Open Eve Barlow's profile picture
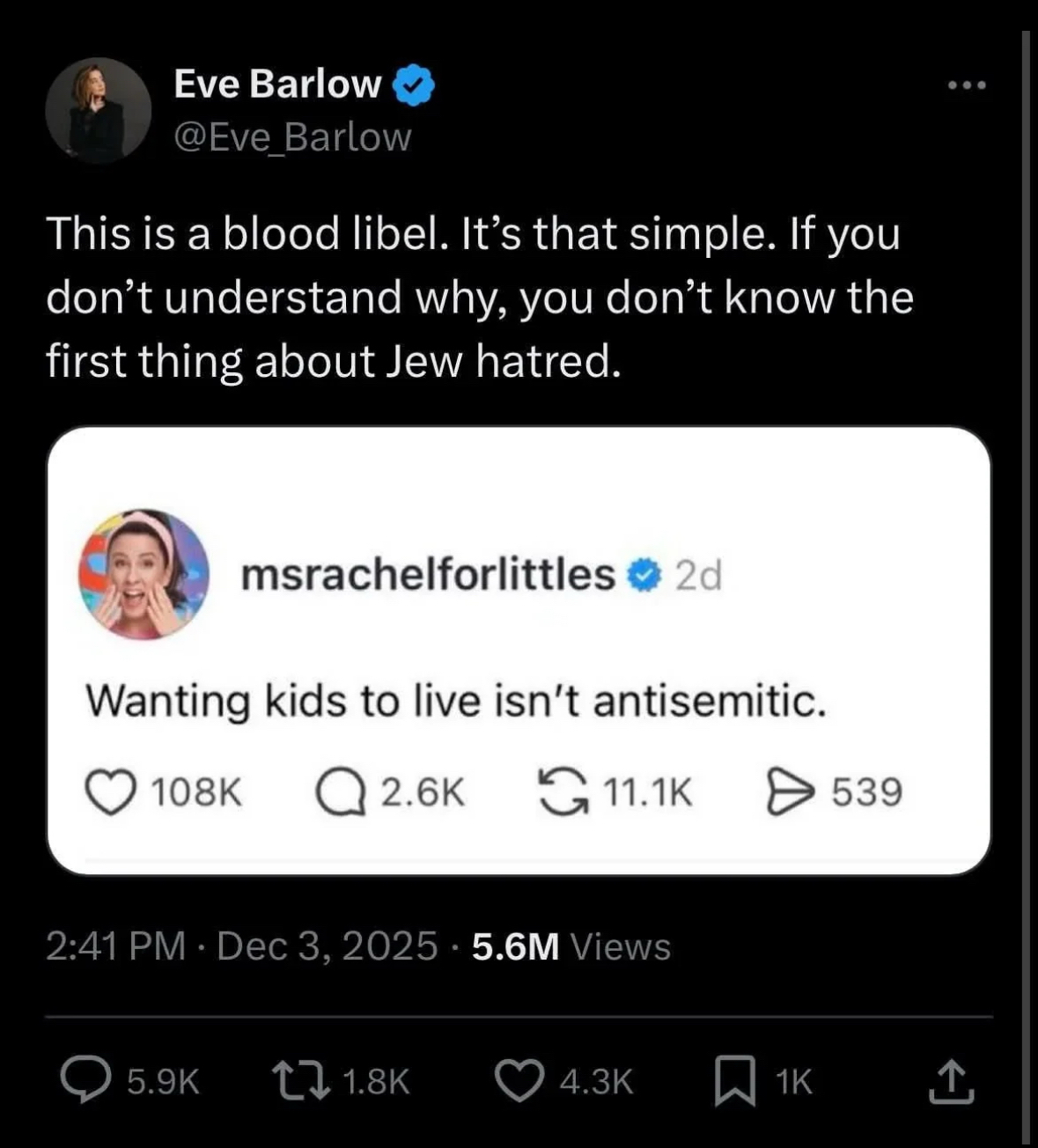1038x1148 pixels. 98,111
